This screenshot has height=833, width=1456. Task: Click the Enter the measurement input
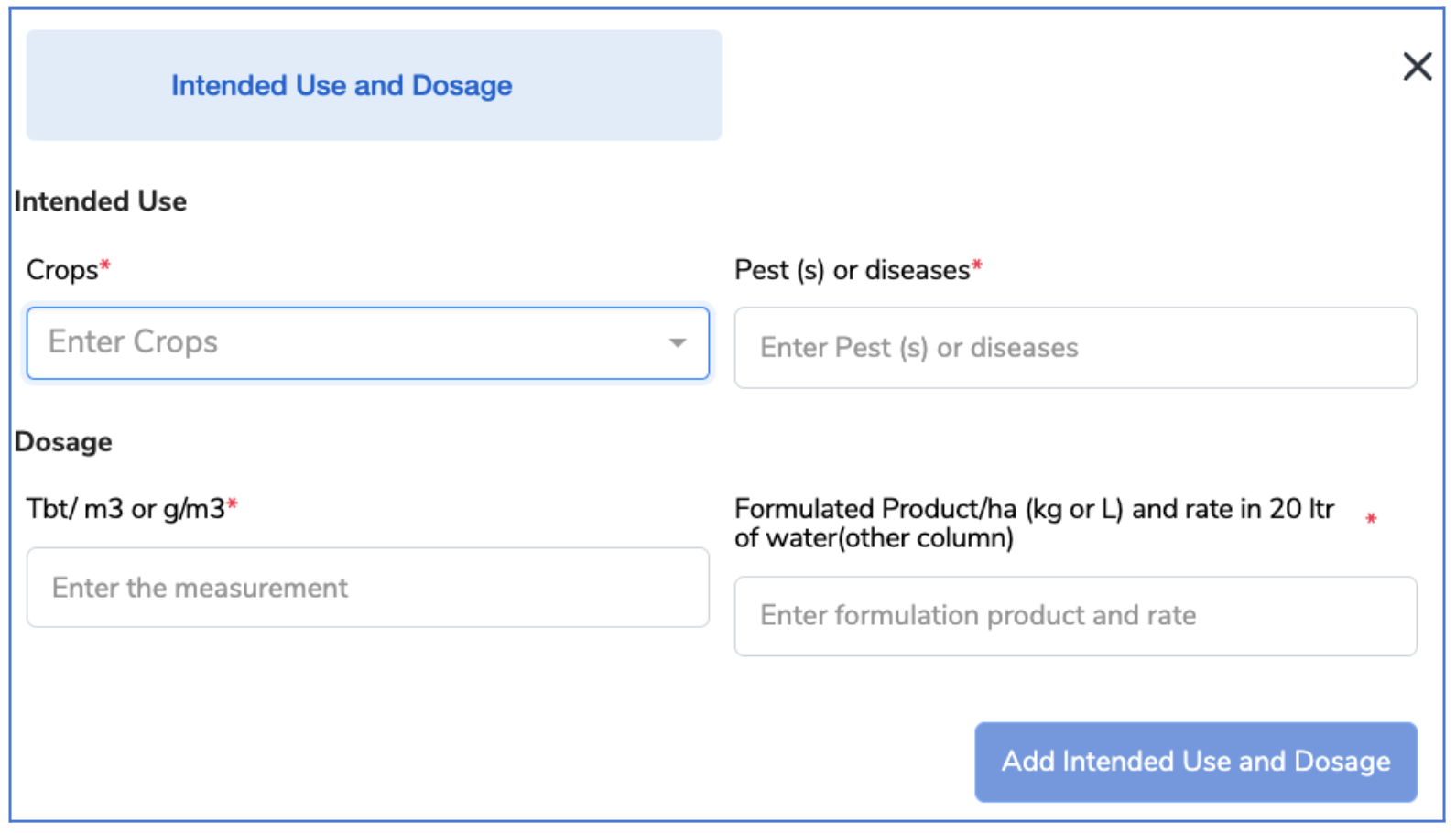click(367, 588)
